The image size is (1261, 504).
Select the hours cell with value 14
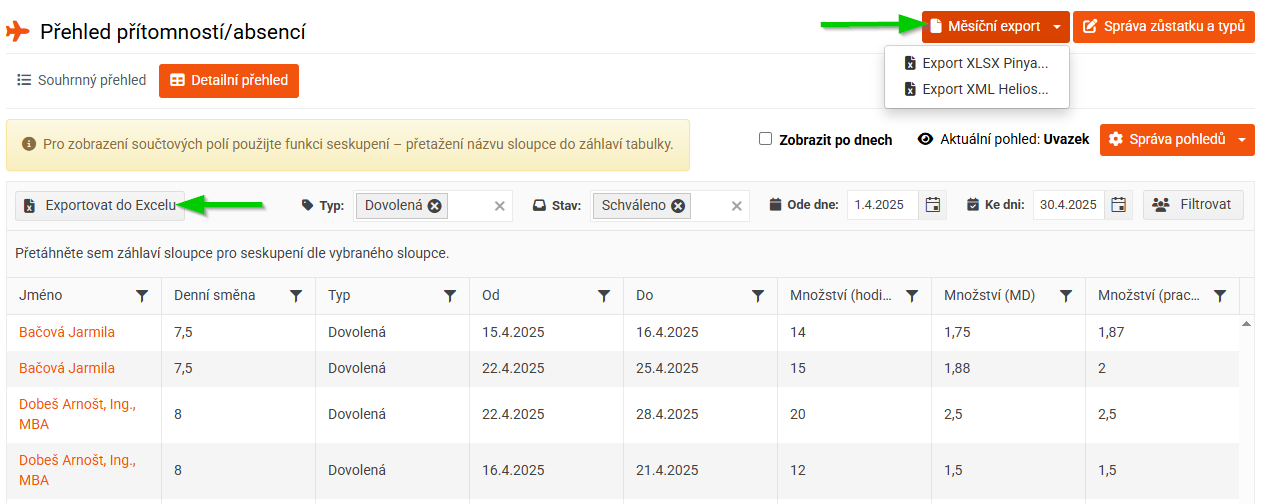[x=854, y=332]
